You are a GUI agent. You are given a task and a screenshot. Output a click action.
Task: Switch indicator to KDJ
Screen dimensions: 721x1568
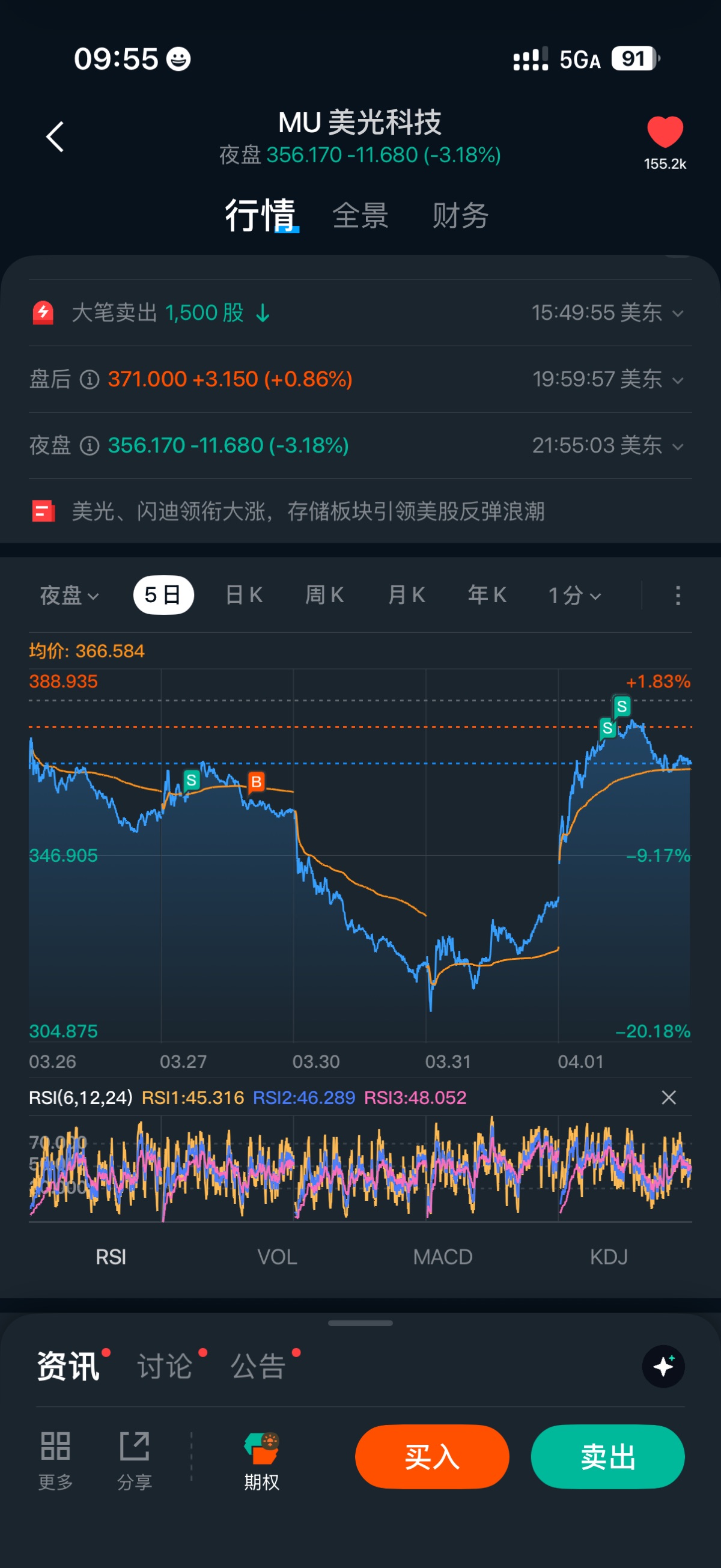[x=609, y=1257]
